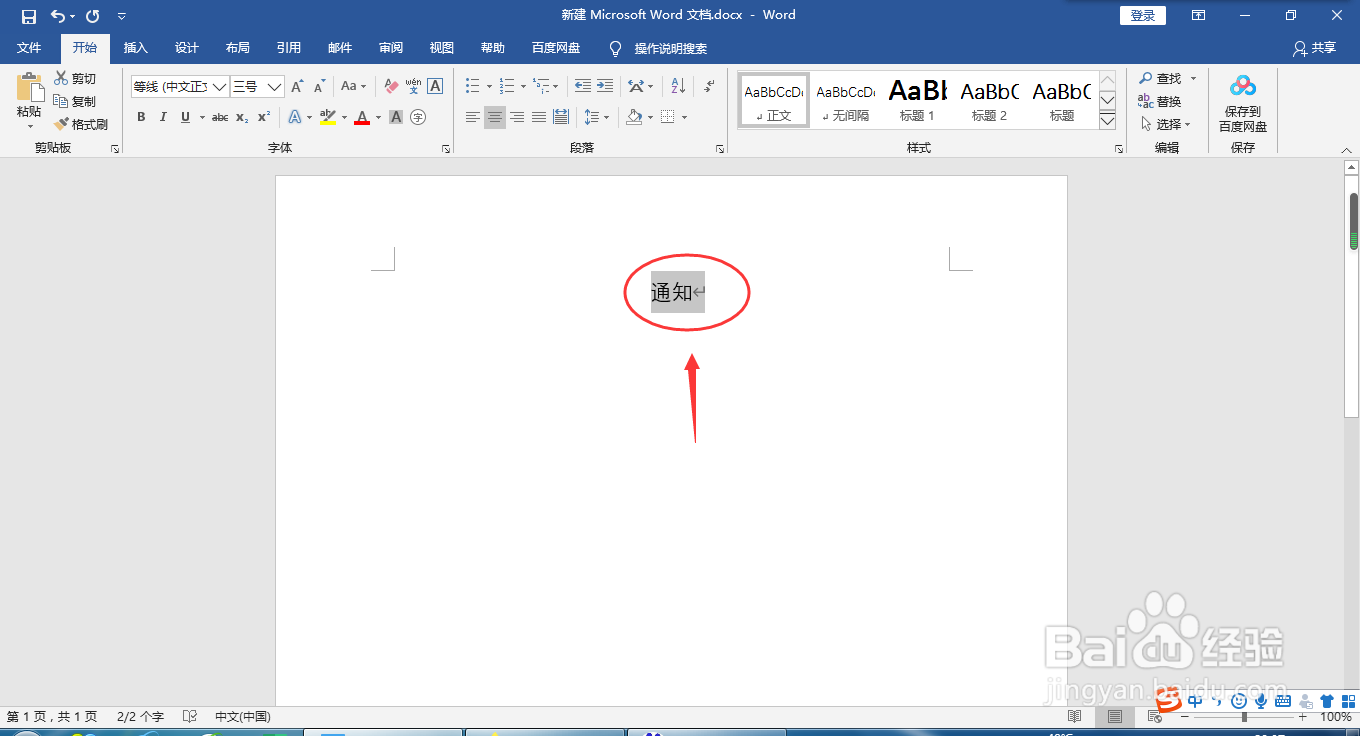Activate the Format Painter 格式刷

click(x=81, y=124)
